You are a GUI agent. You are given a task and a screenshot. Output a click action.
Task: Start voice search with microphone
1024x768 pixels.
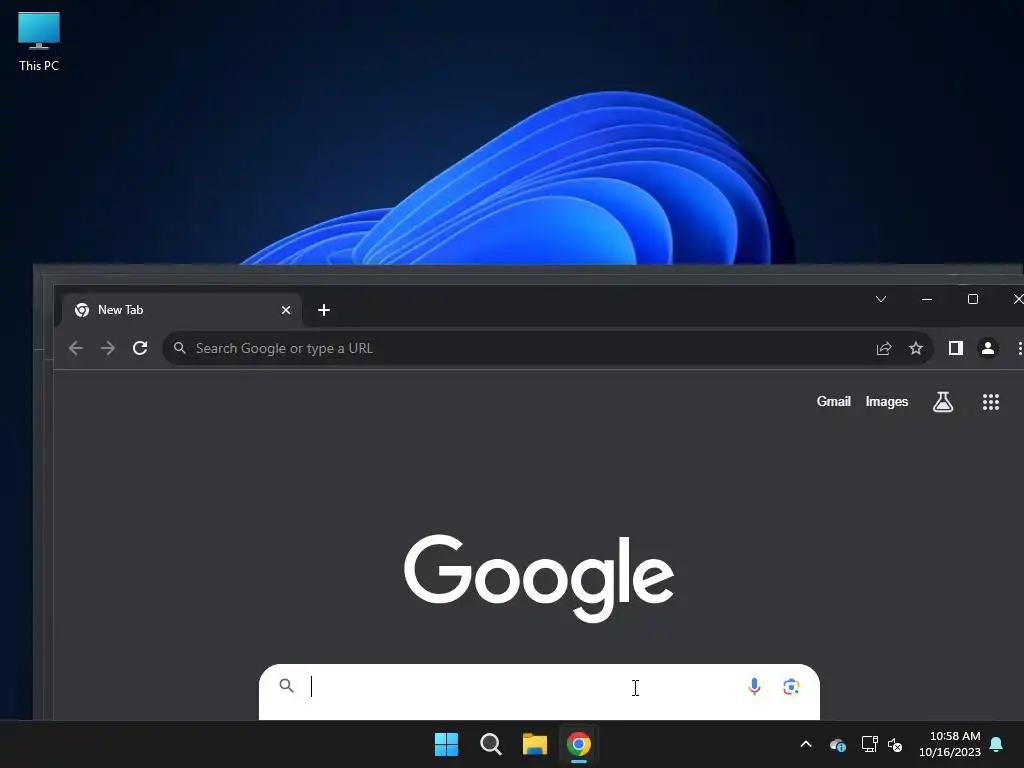[754, 686]
